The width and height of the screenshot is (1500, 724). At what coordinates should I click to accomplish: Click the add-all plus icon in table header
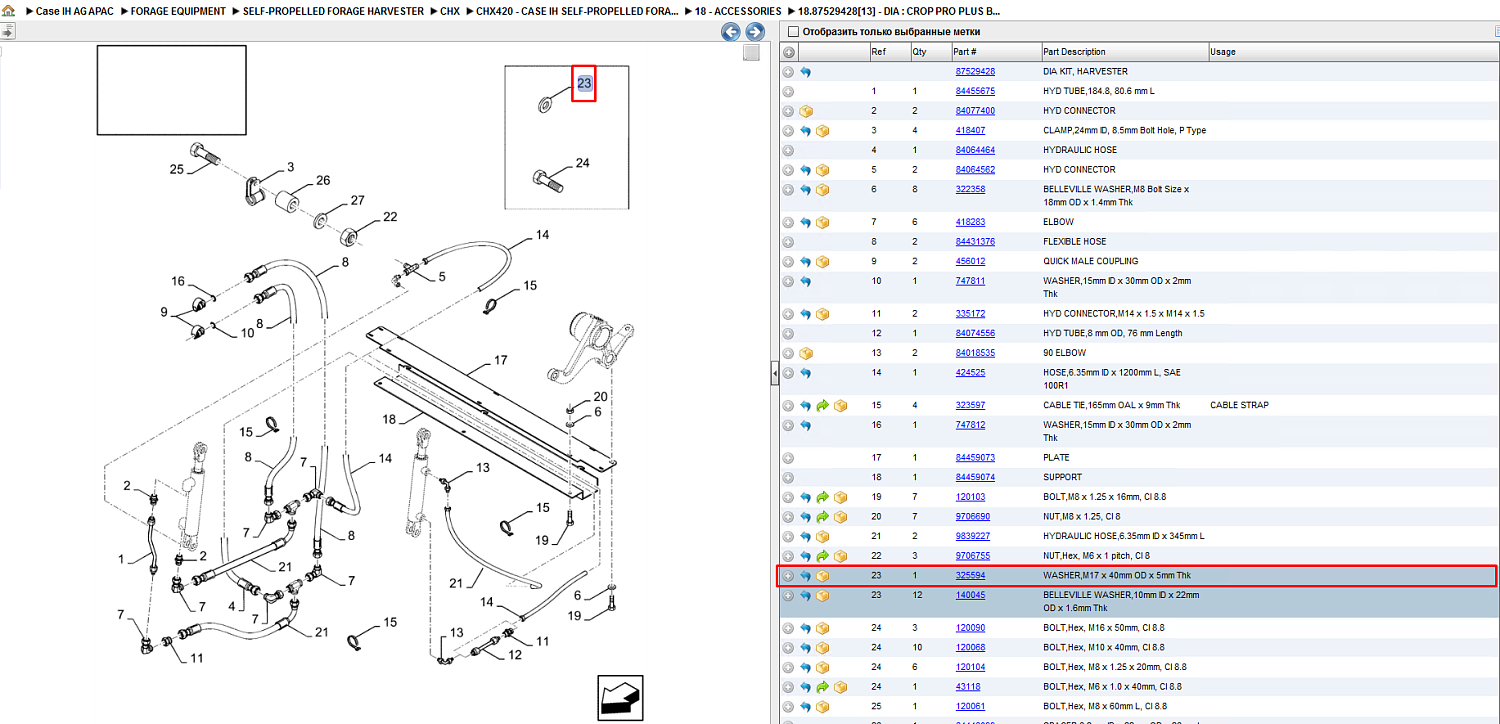(789, 52)
